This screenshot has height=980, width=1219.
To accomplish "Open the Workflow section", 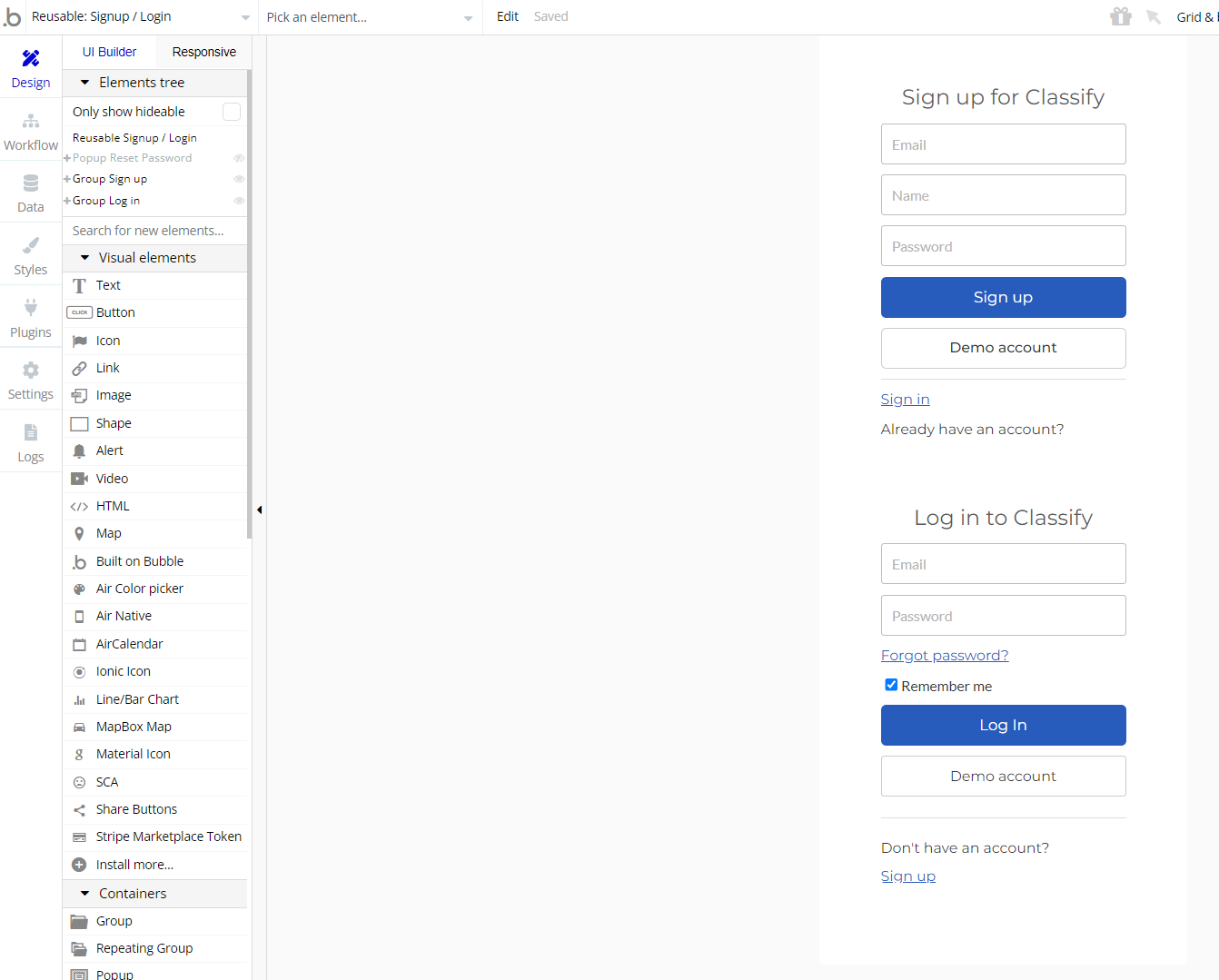I will click(x=31, y=132).
